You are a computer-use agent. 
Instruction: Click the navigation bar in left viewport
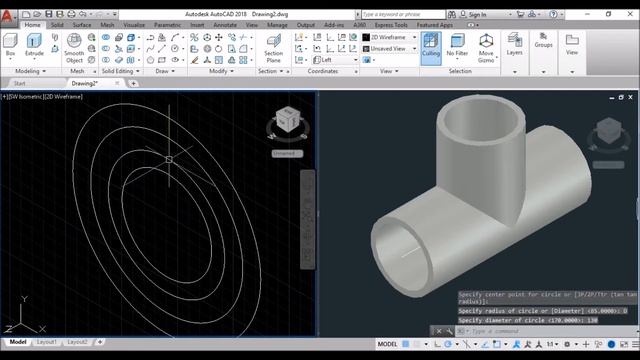[x=307, y=220]
